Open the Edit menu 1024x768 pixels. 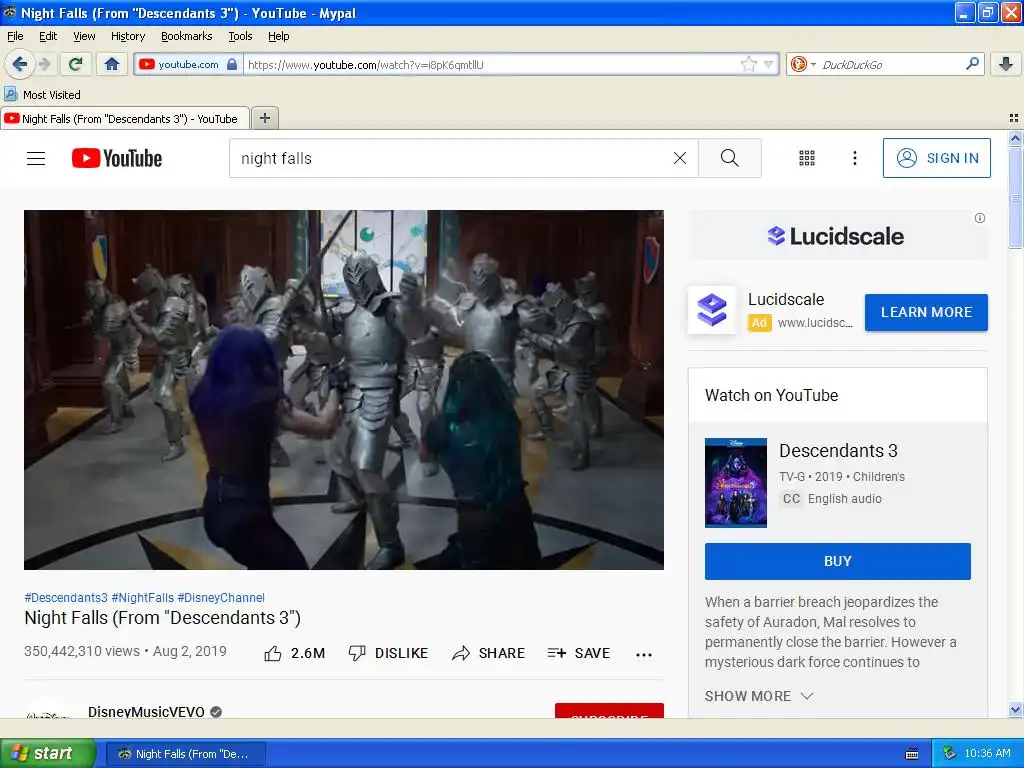pyautogui.click(x=48, y=36)
